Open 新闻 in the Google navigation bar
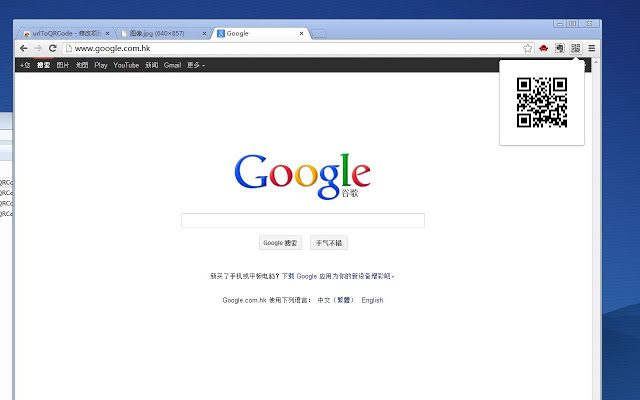The image size is (640, 400). click(x=151, y=65)
